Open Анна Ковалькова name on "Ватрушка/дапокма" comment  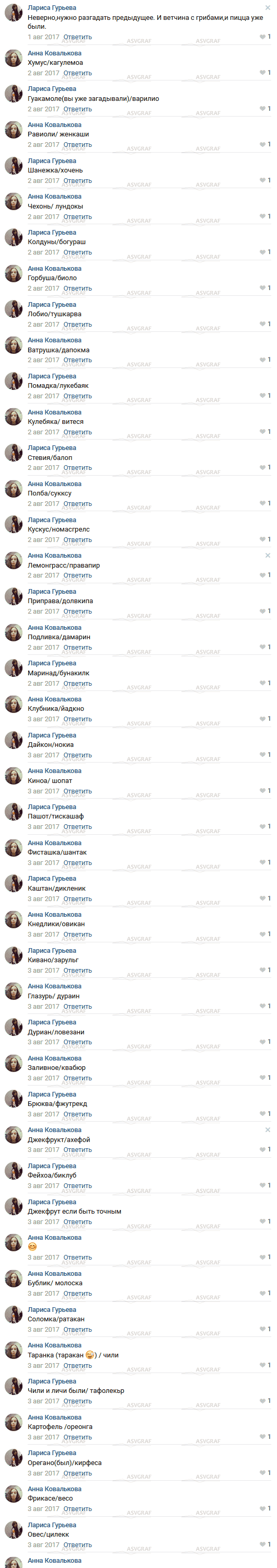[54, 340]
